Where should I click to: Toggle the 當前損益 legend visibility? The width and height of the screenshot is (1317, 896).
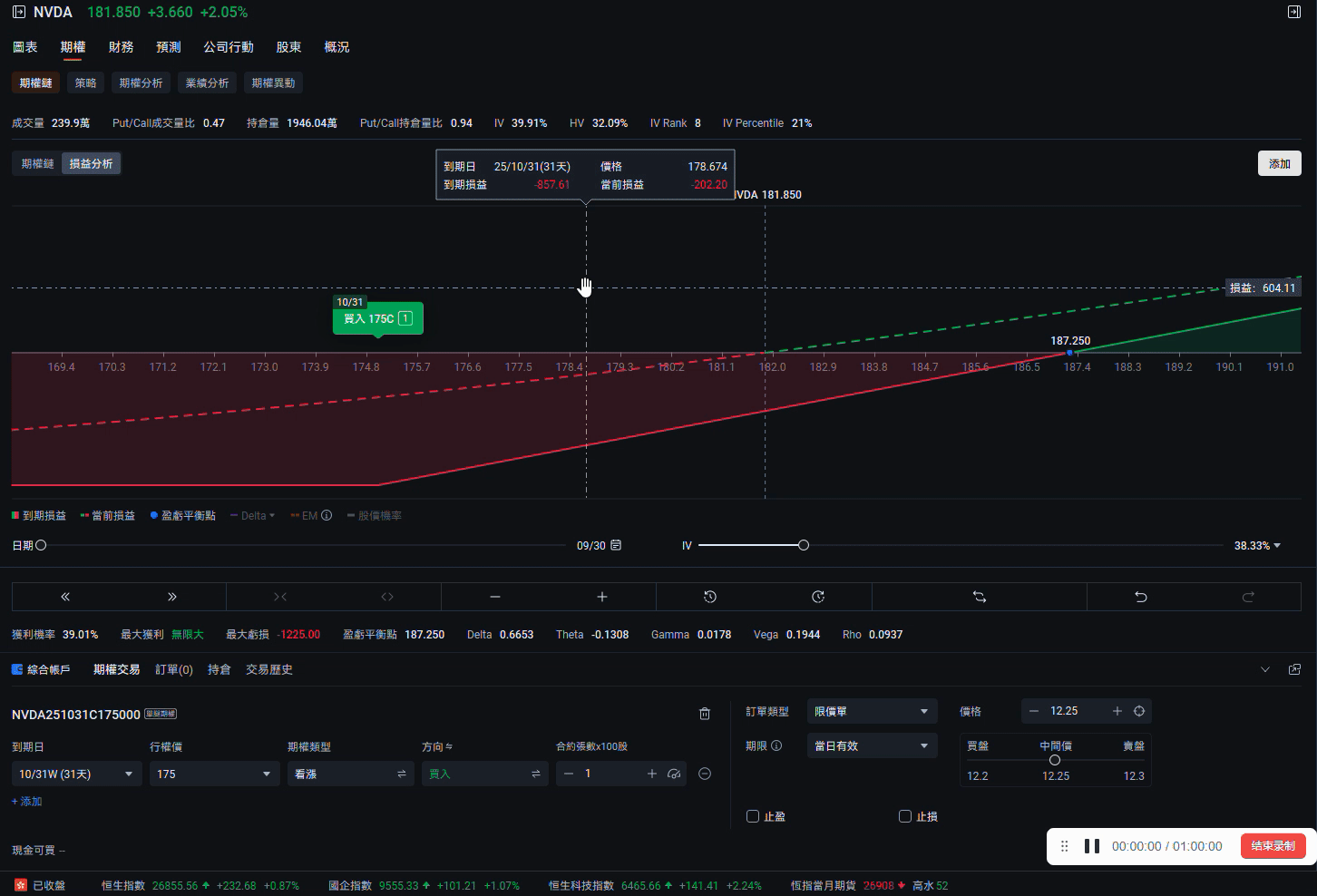108,515
